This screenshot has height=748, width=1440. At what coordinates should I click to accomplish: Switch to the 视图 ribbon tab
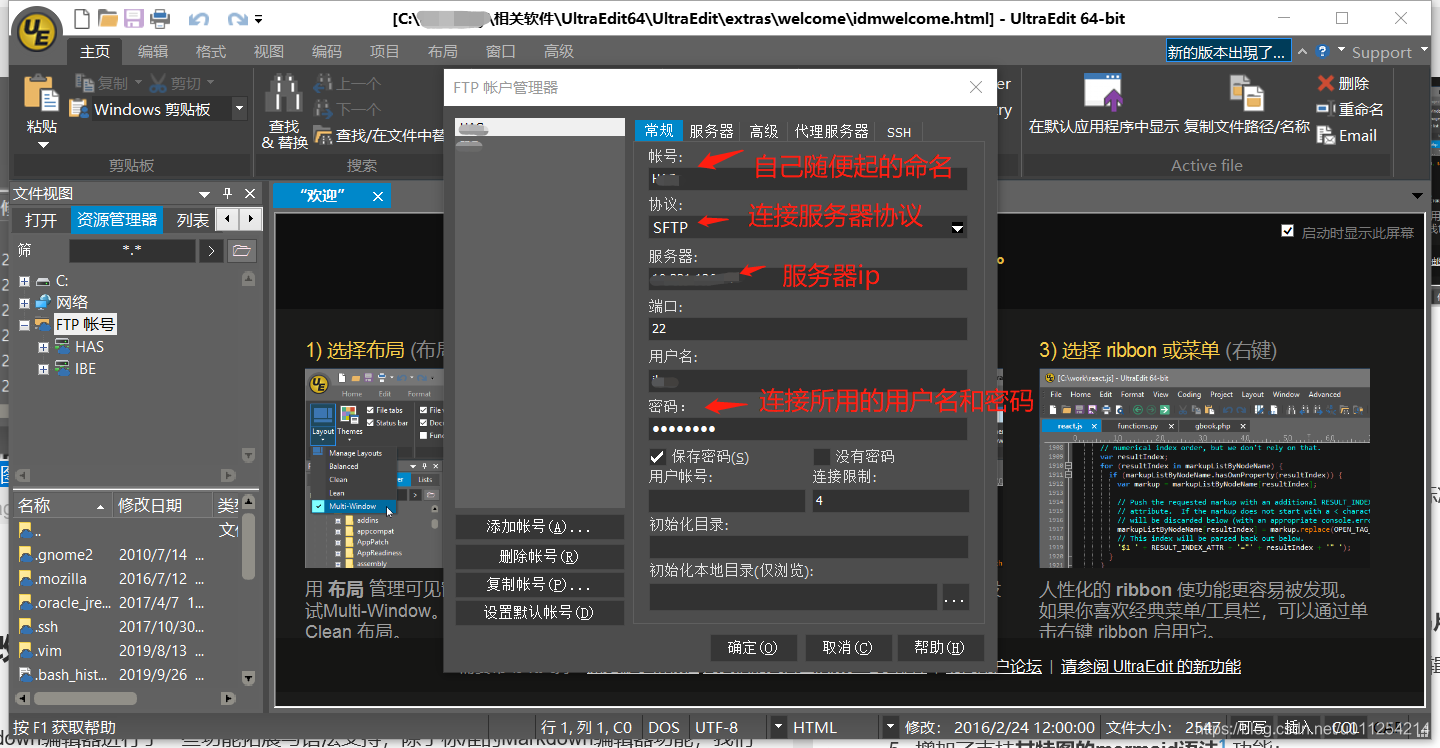[x=269, y=51]
